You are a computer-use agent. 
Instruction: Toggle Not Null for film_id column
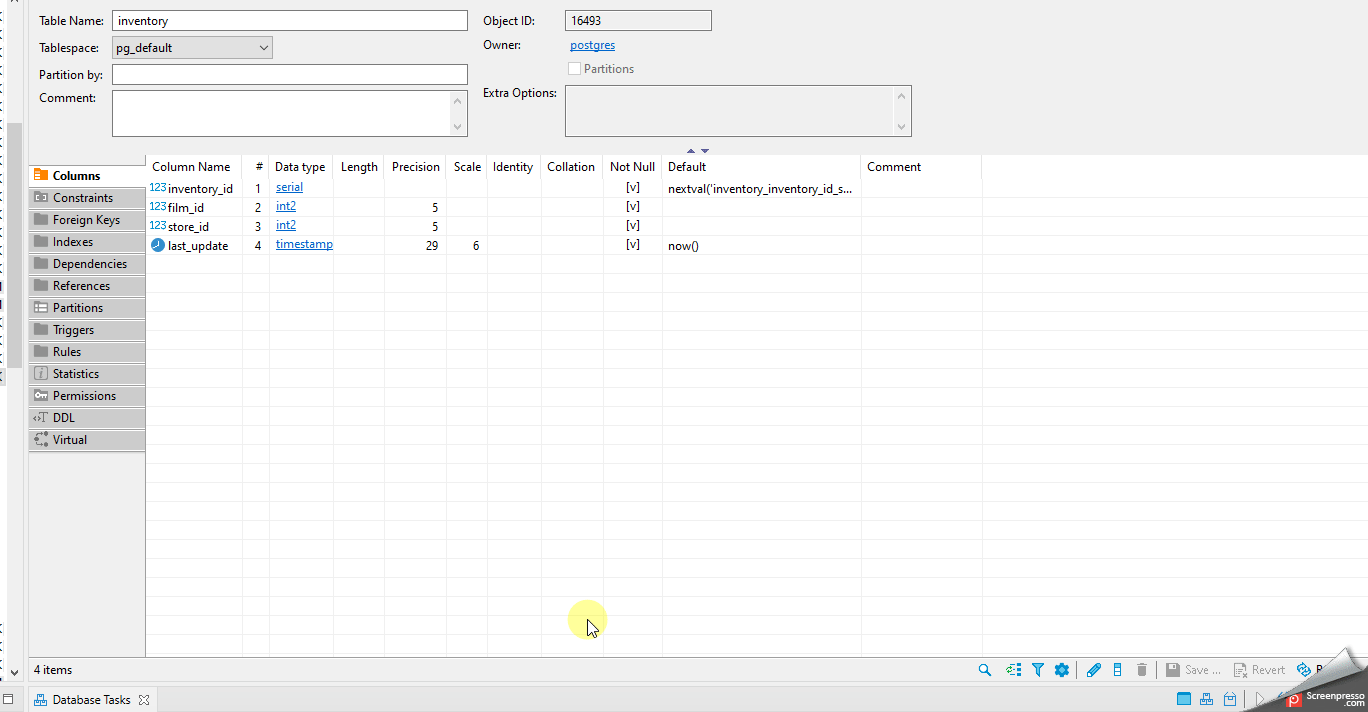point(632,206)
